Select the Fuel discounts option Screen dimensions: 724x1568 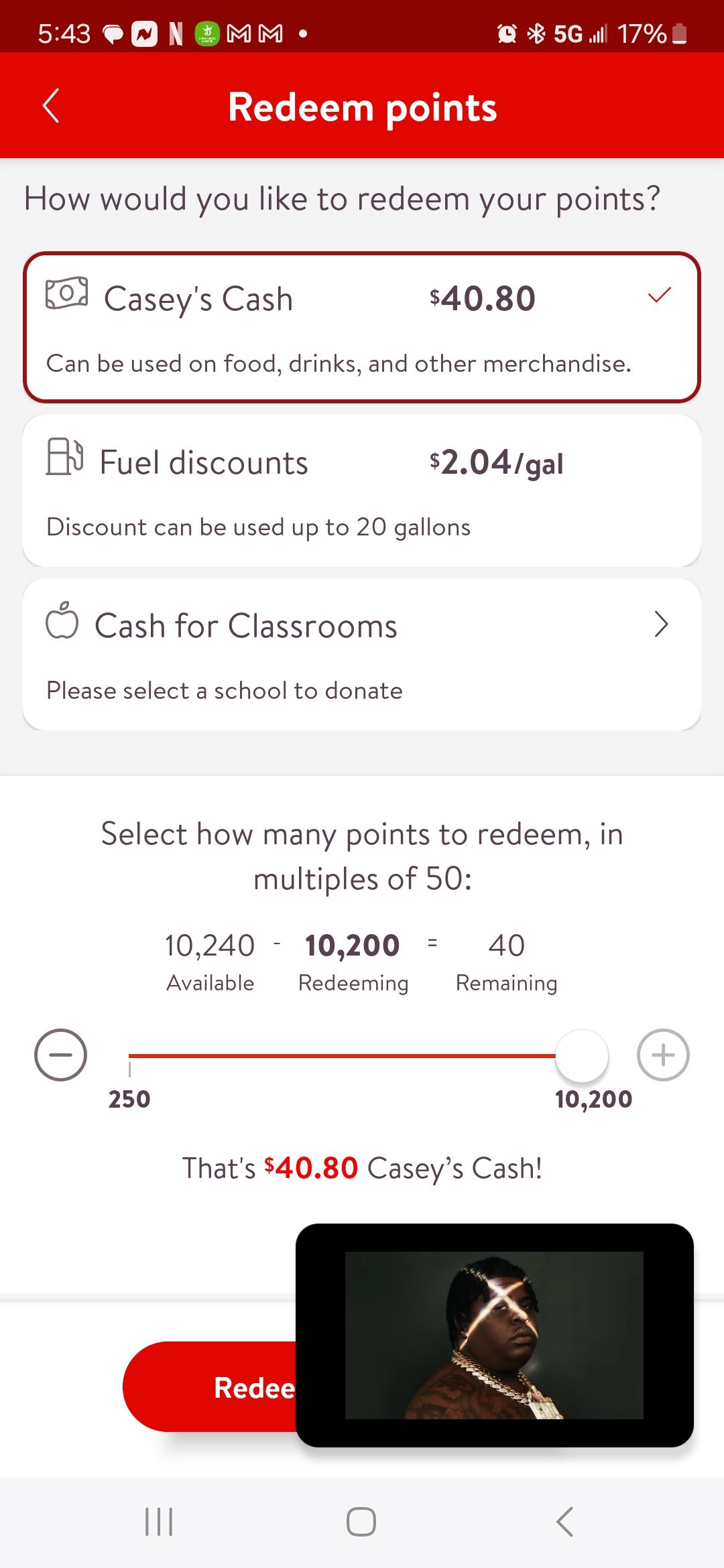click(x=362, y=491)
